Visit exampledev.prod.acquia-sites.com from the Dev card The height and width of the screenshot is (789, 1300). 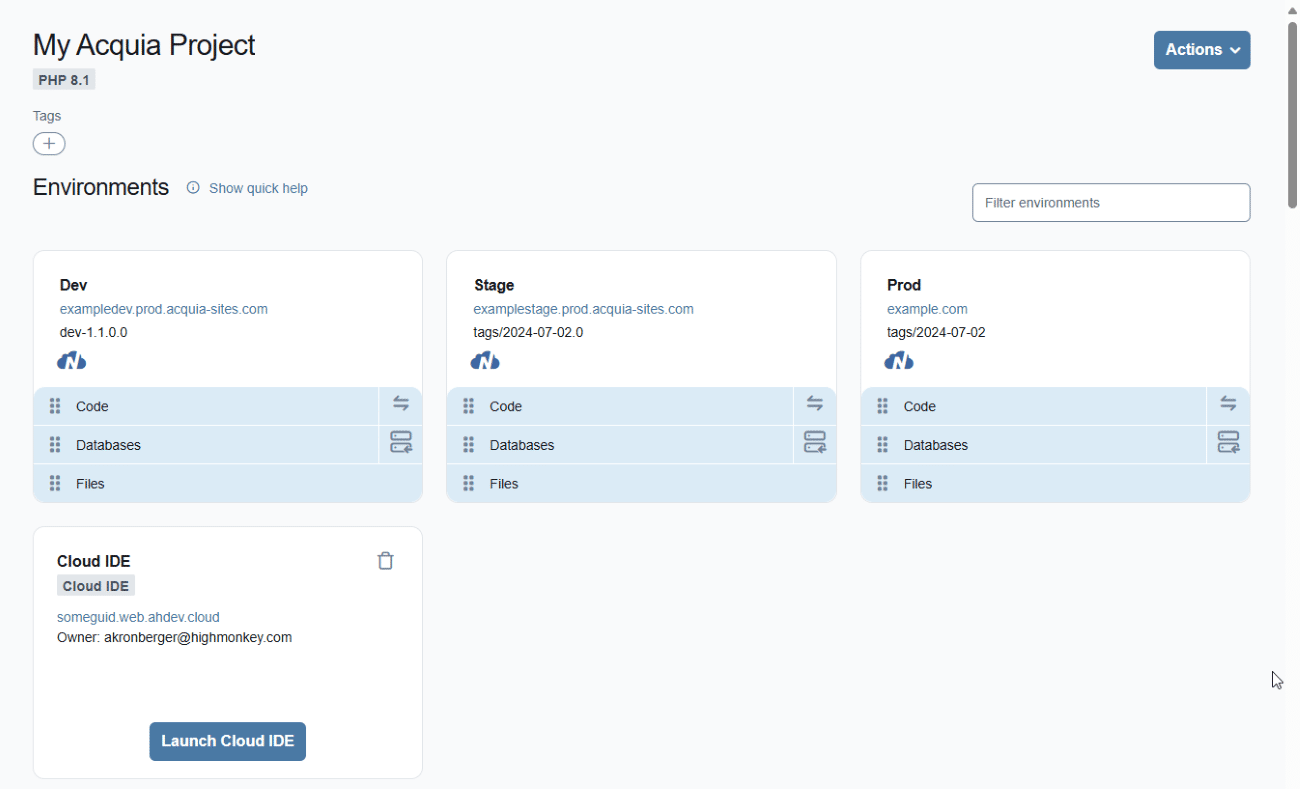pyautogui.click(x=163, y=309)
